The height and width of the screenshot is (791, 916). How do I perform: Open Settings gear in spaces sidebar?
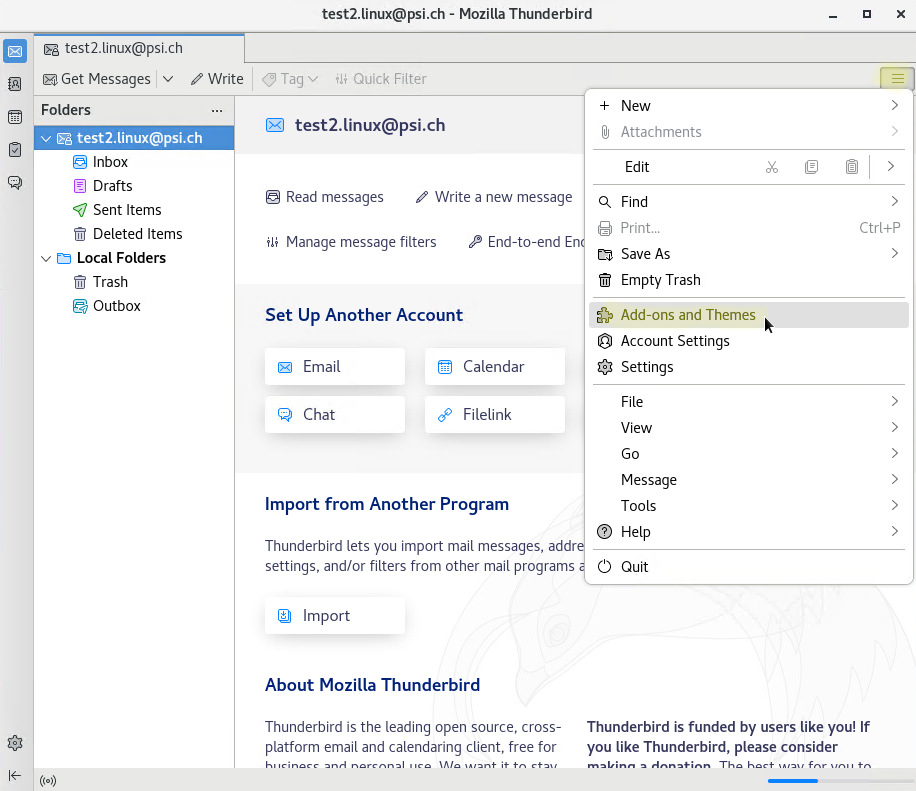click(15, 743)
